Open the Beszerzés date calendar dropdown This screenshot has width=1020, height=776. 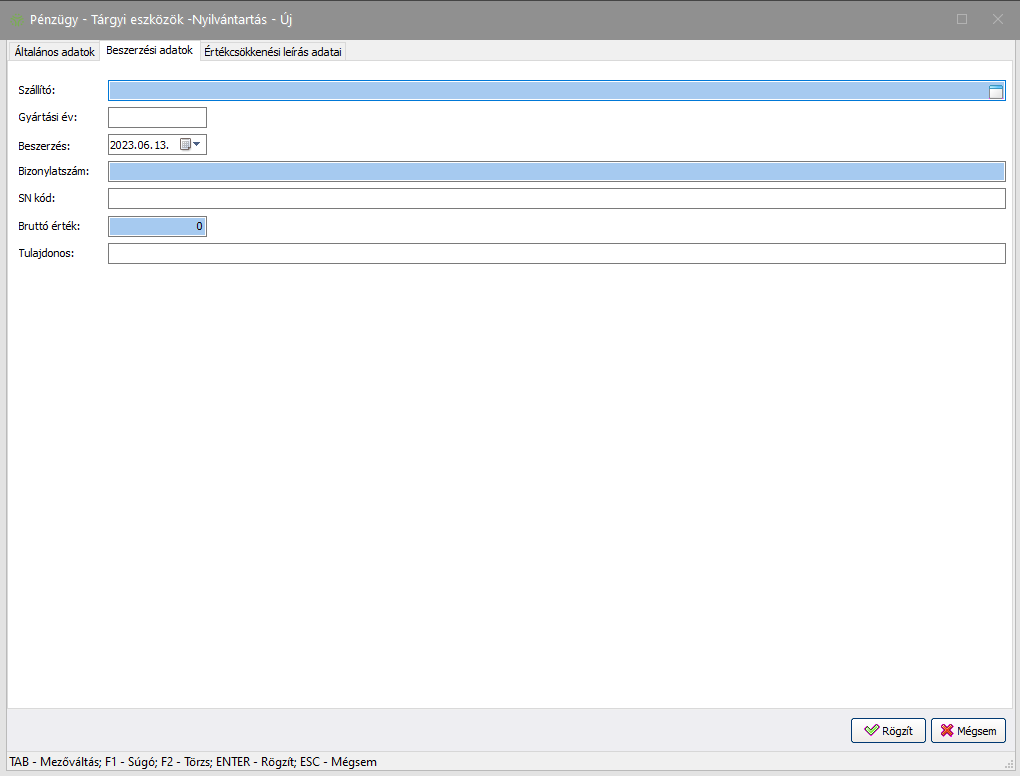click(190, 145)
